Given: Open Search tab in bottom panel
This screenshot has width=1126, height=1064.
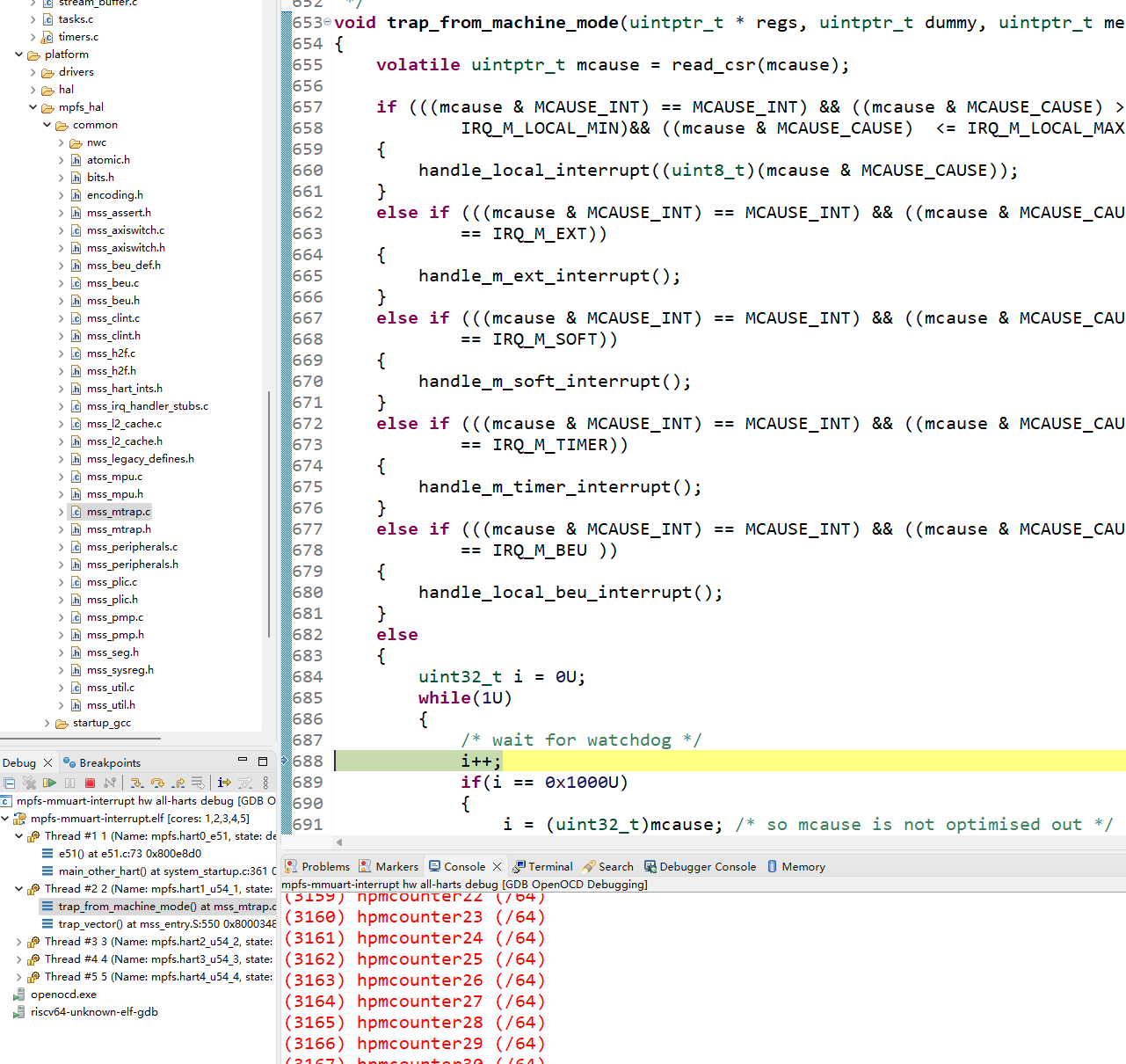Looking at the screenshot, I should coord(607,867).
